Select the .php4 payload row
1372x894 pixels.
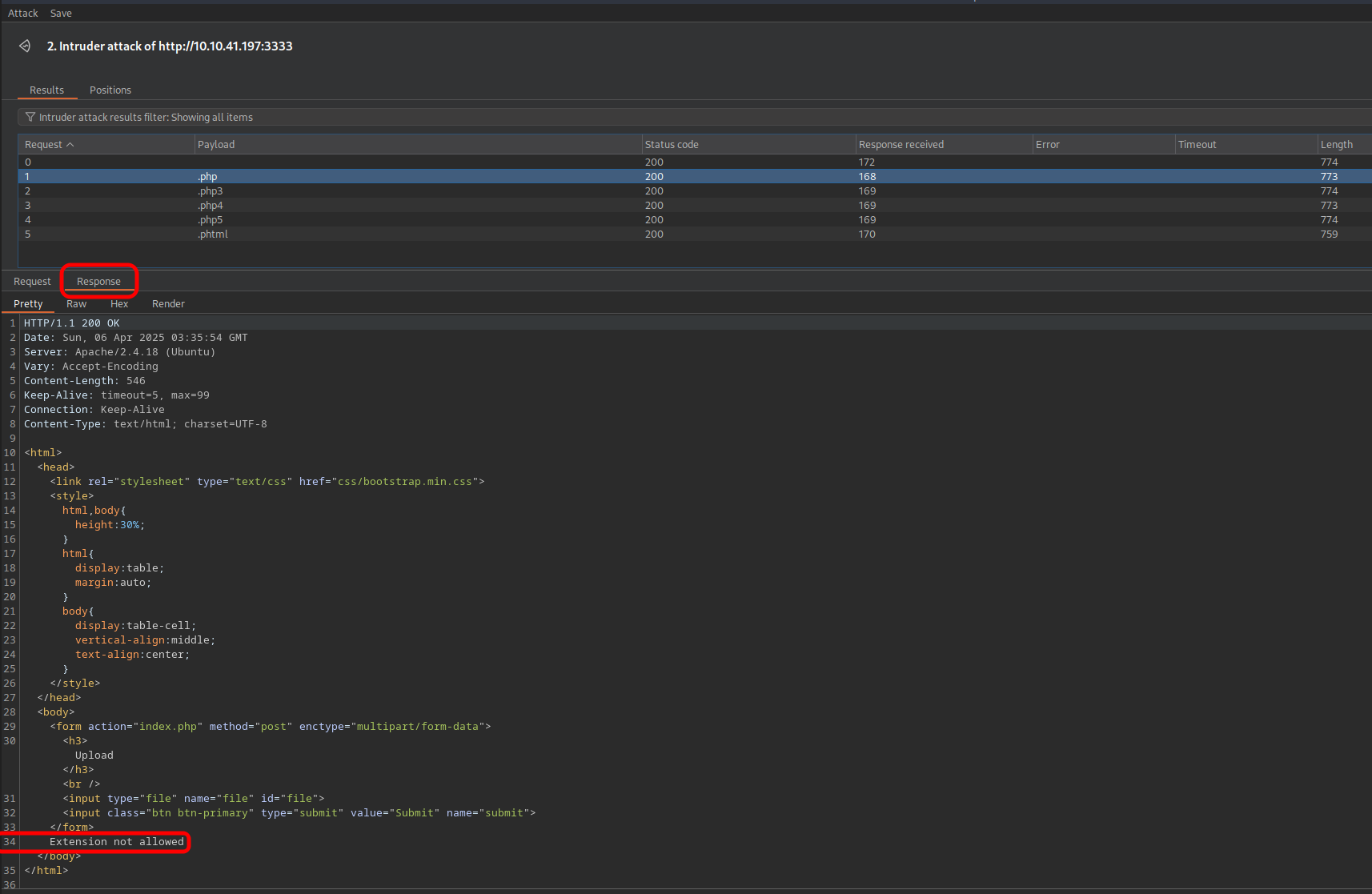click(695, 206)
